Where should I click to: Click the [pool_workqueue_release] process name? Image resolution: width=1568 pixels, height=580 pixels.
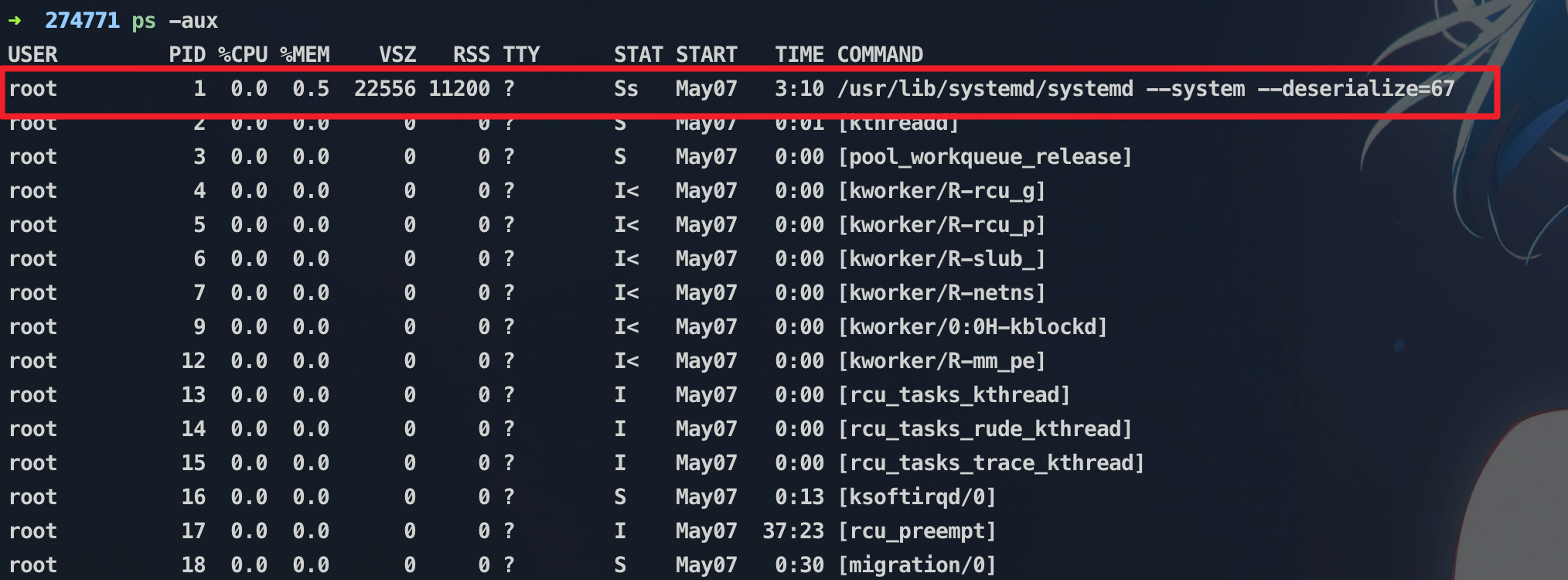[985, 157]
